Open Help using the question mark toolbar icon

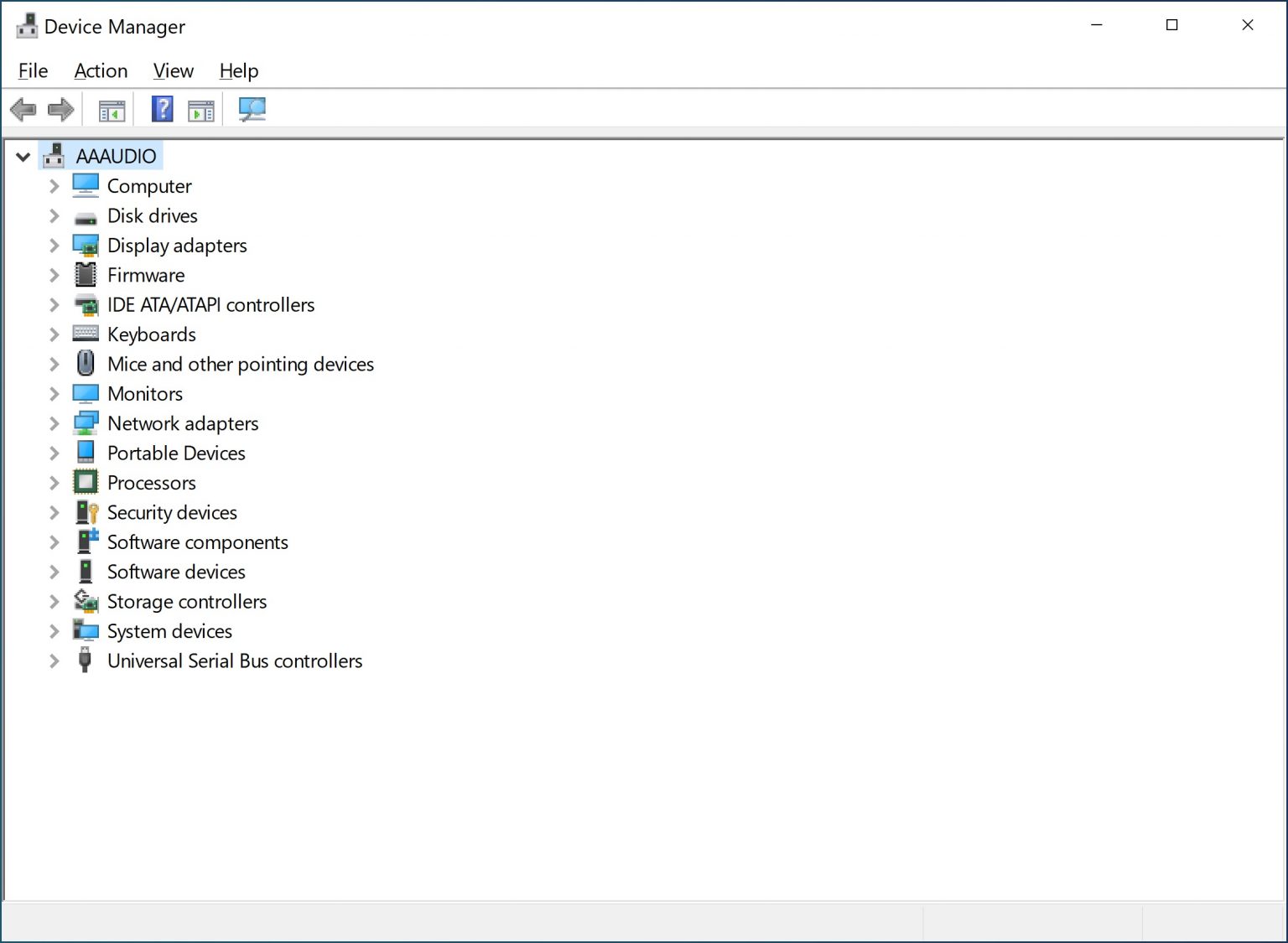[x=162, y=109]
